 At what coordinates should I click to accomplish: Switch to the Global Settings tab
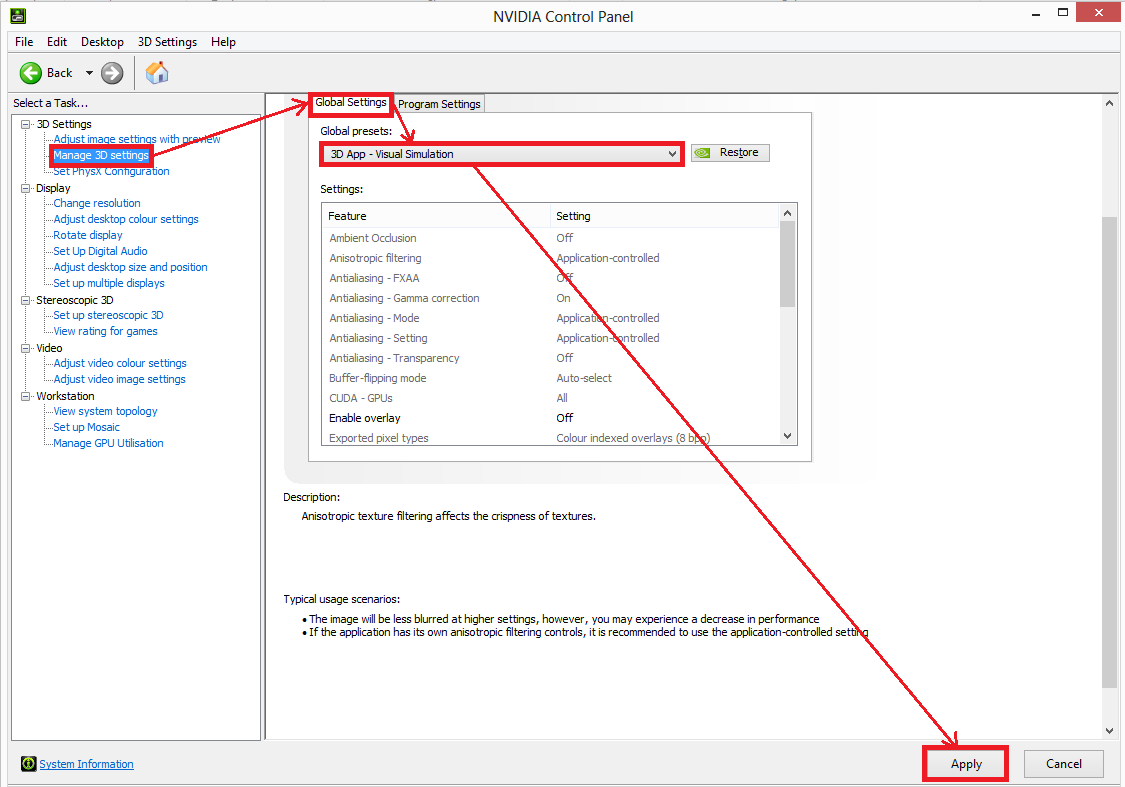(x=350, y=102)
